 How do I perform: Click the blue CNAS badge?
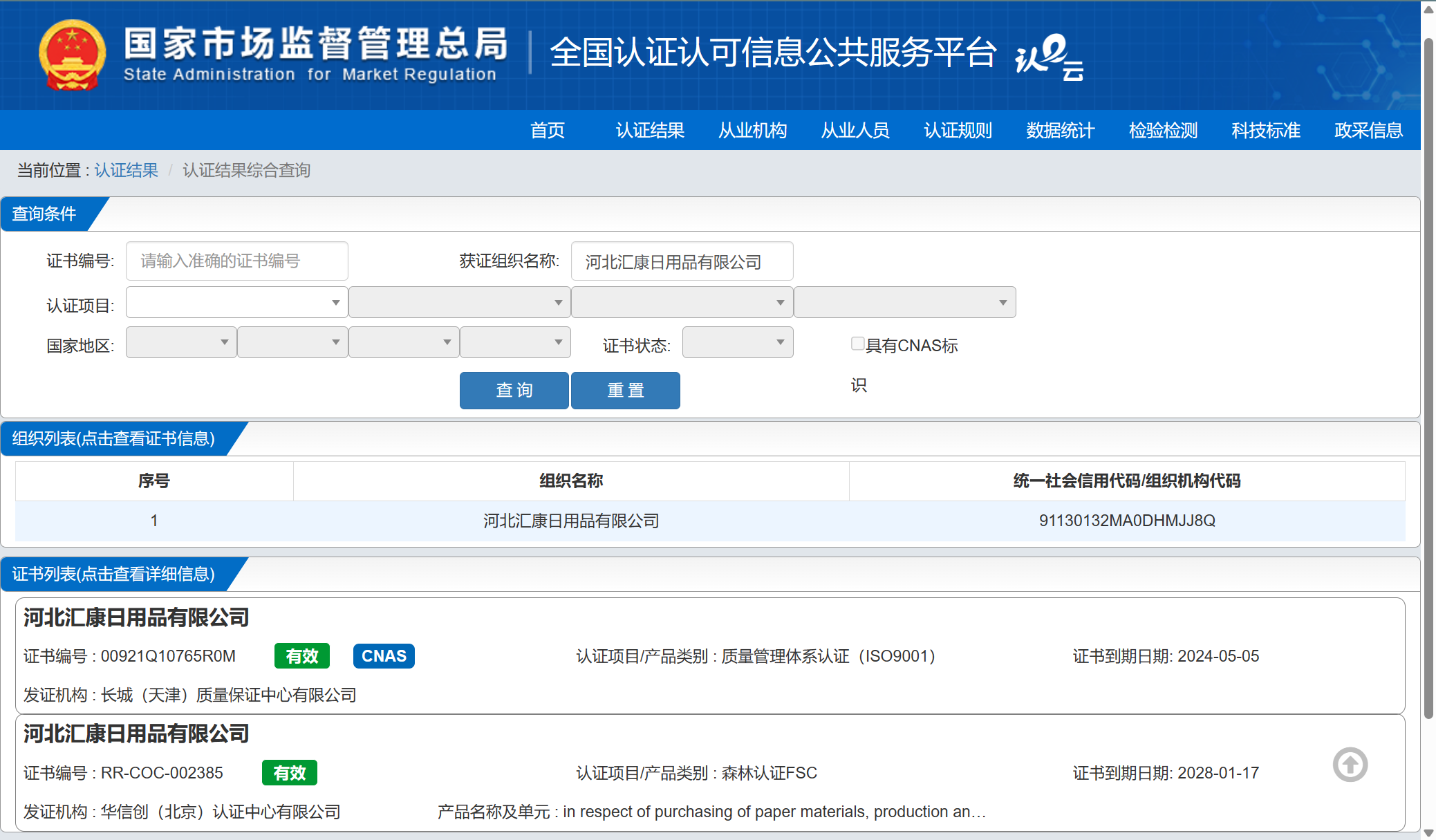coord(384,655)
